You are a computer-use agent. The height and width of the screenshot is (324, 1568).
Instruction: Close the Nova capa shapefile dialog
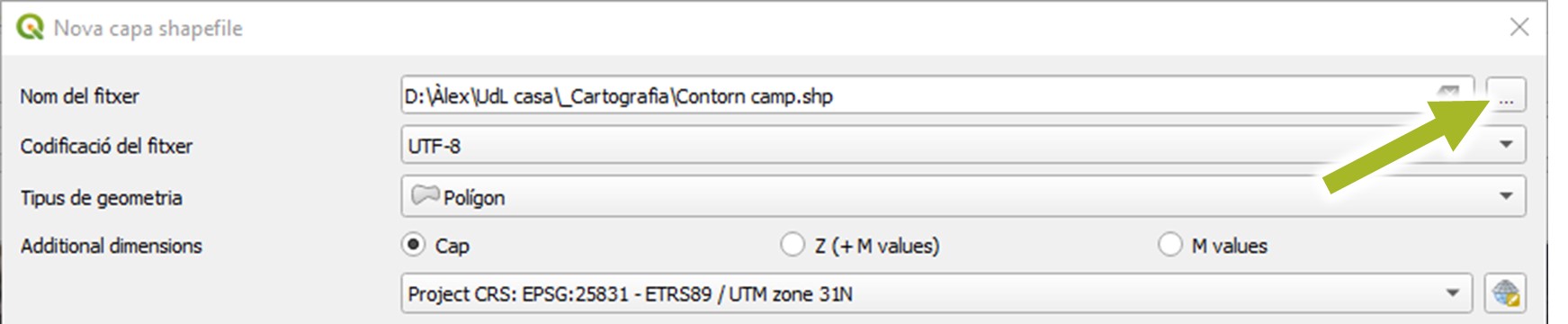pos(1519,27)
